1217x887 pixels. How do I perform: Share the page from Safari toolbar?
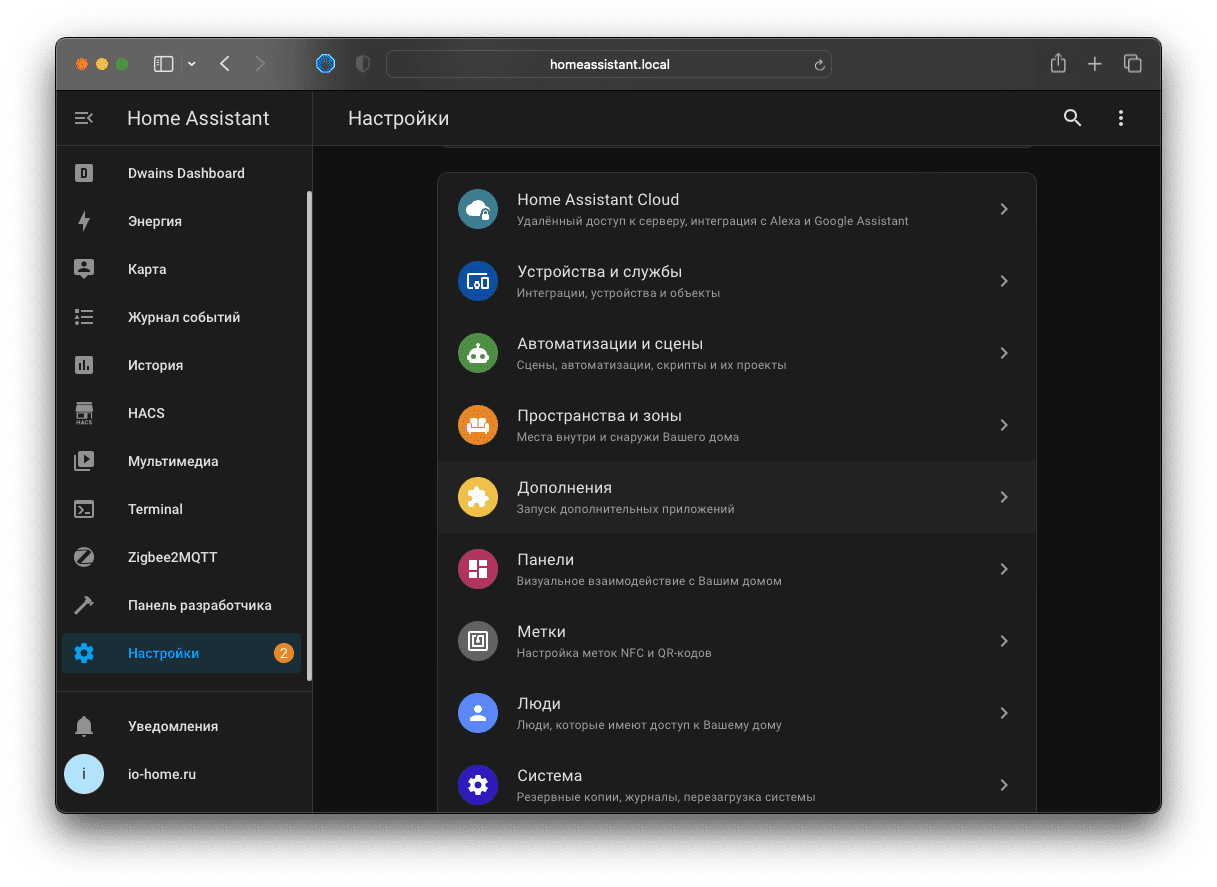[1058, 63]
